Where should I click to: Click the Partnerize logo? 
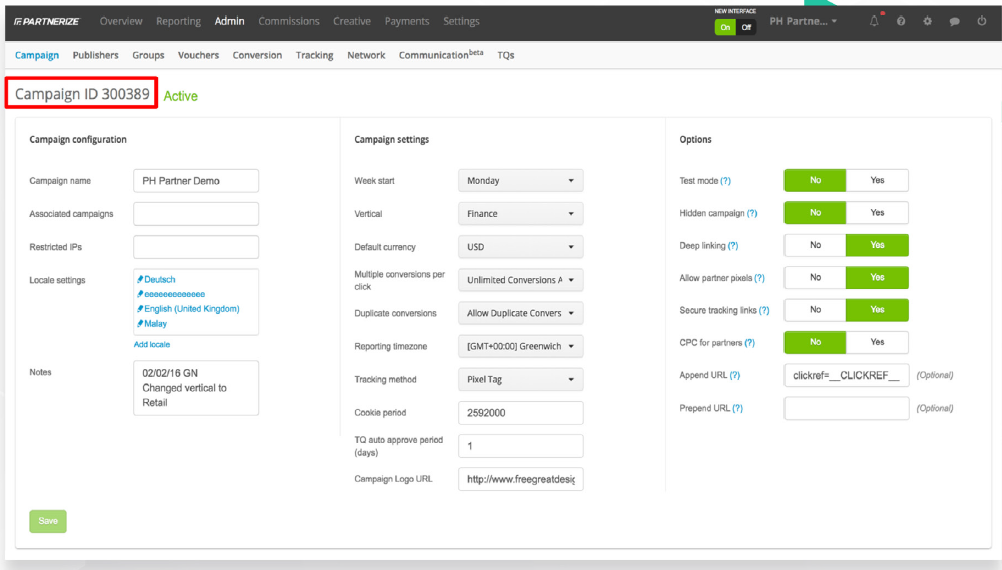point(47,21)
